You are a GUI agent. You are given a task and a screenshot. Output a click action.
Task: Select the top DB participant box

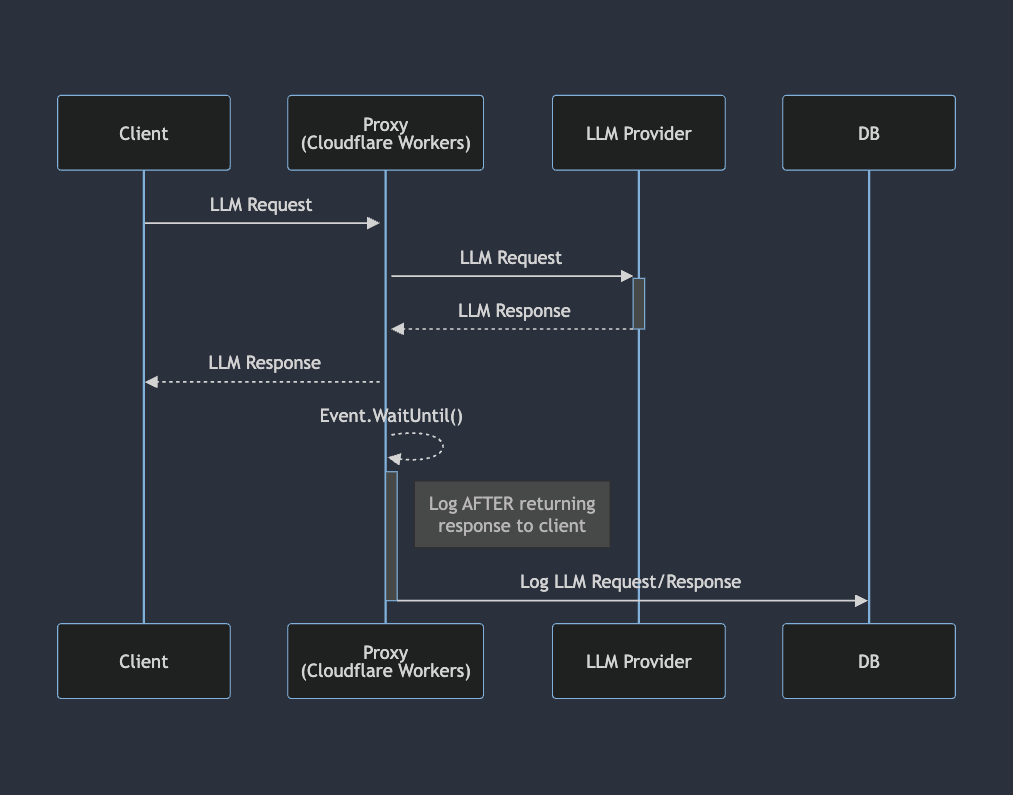(868, 133)
